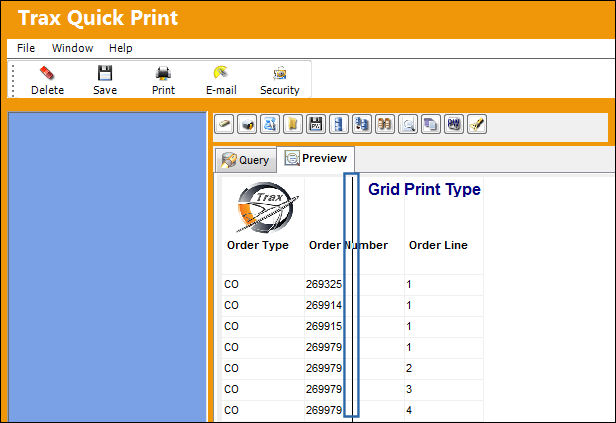This screenshot has width=616, height=423.
Task: Click CO in the 269914 row
Action: 231,305
